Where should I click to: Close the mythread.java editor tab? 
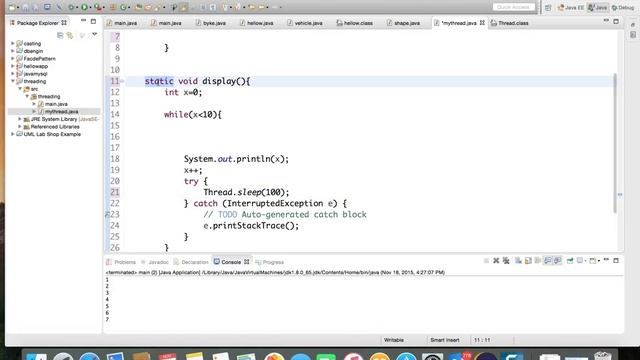click(x=482, y=23)
